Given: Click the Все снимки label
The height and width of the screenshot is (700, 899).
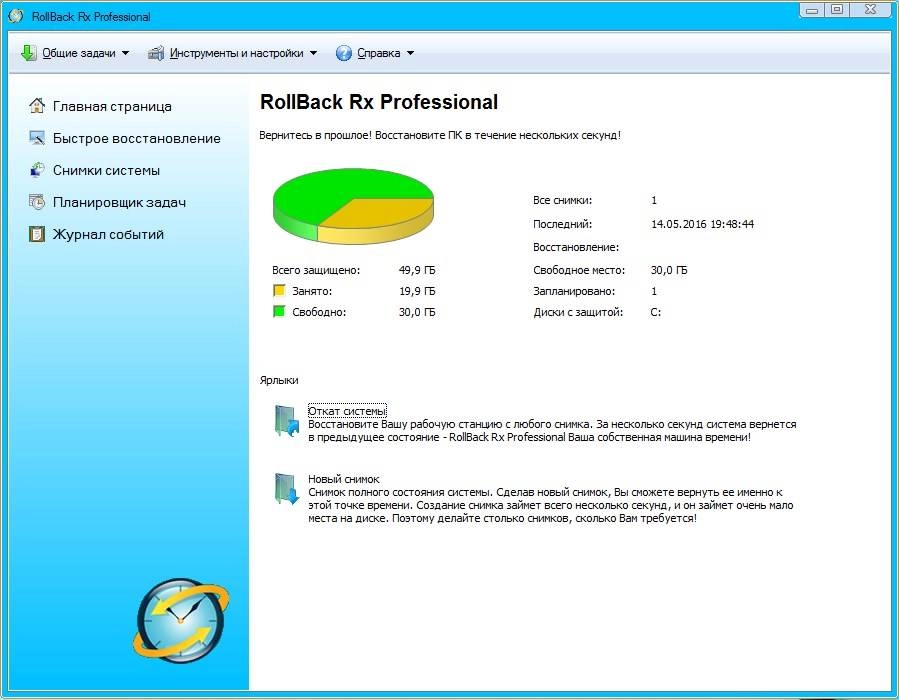Looking at the screenshot, I should pos(562,200).
